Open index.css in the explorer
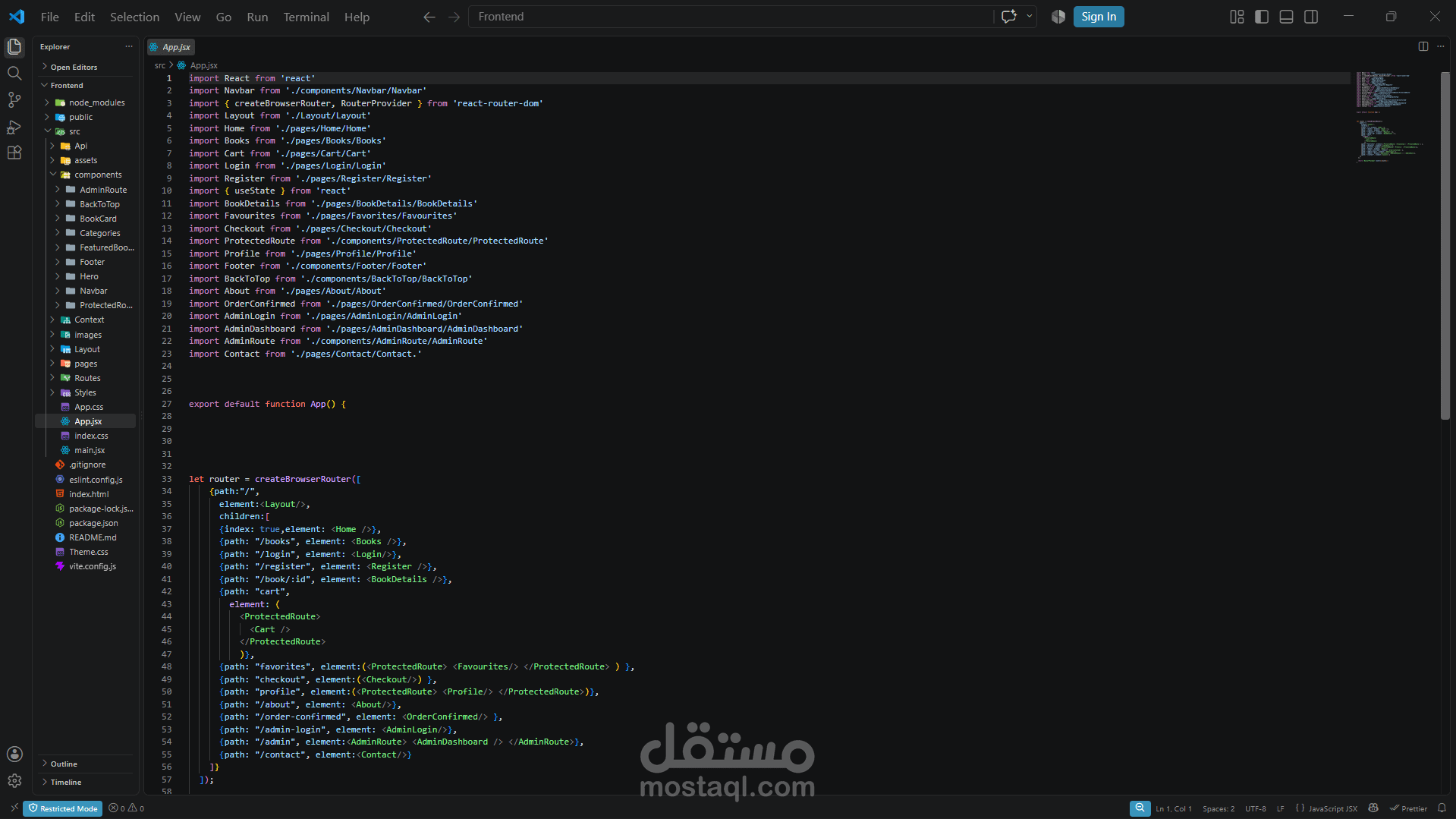This screenshot has height=819, width=1456. coord(90,436)
